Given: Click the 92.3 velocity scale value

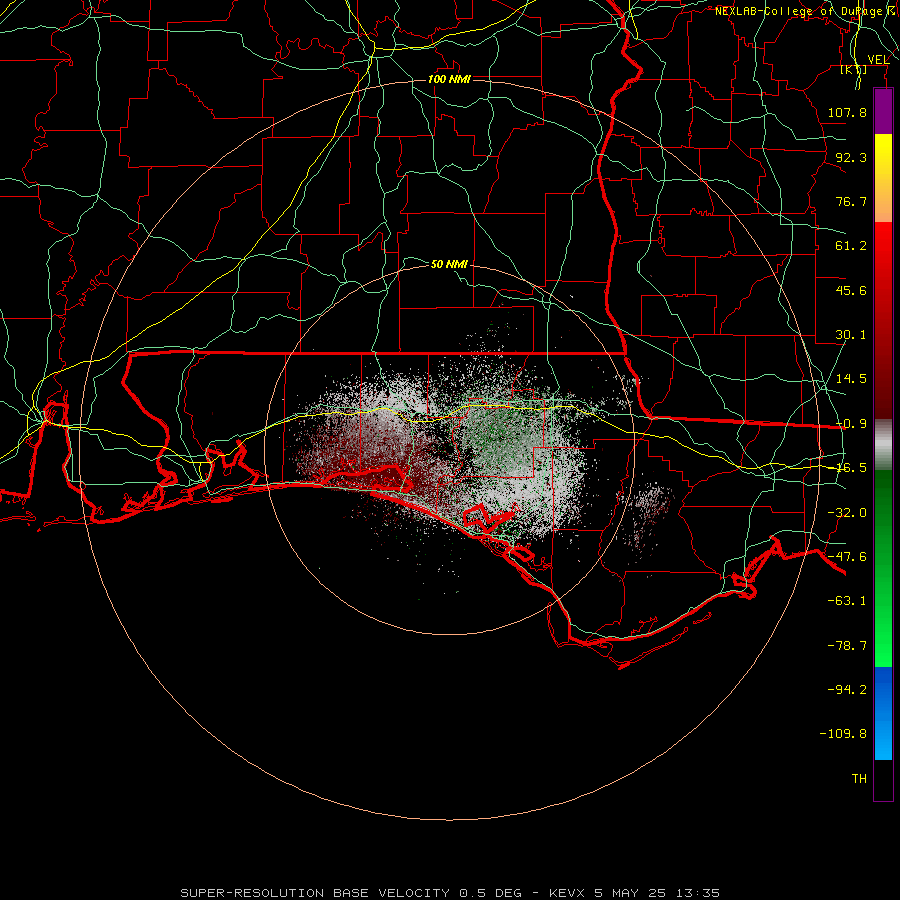Looking at the screenshot, I should pyautogui.click(x=851, y=157).
